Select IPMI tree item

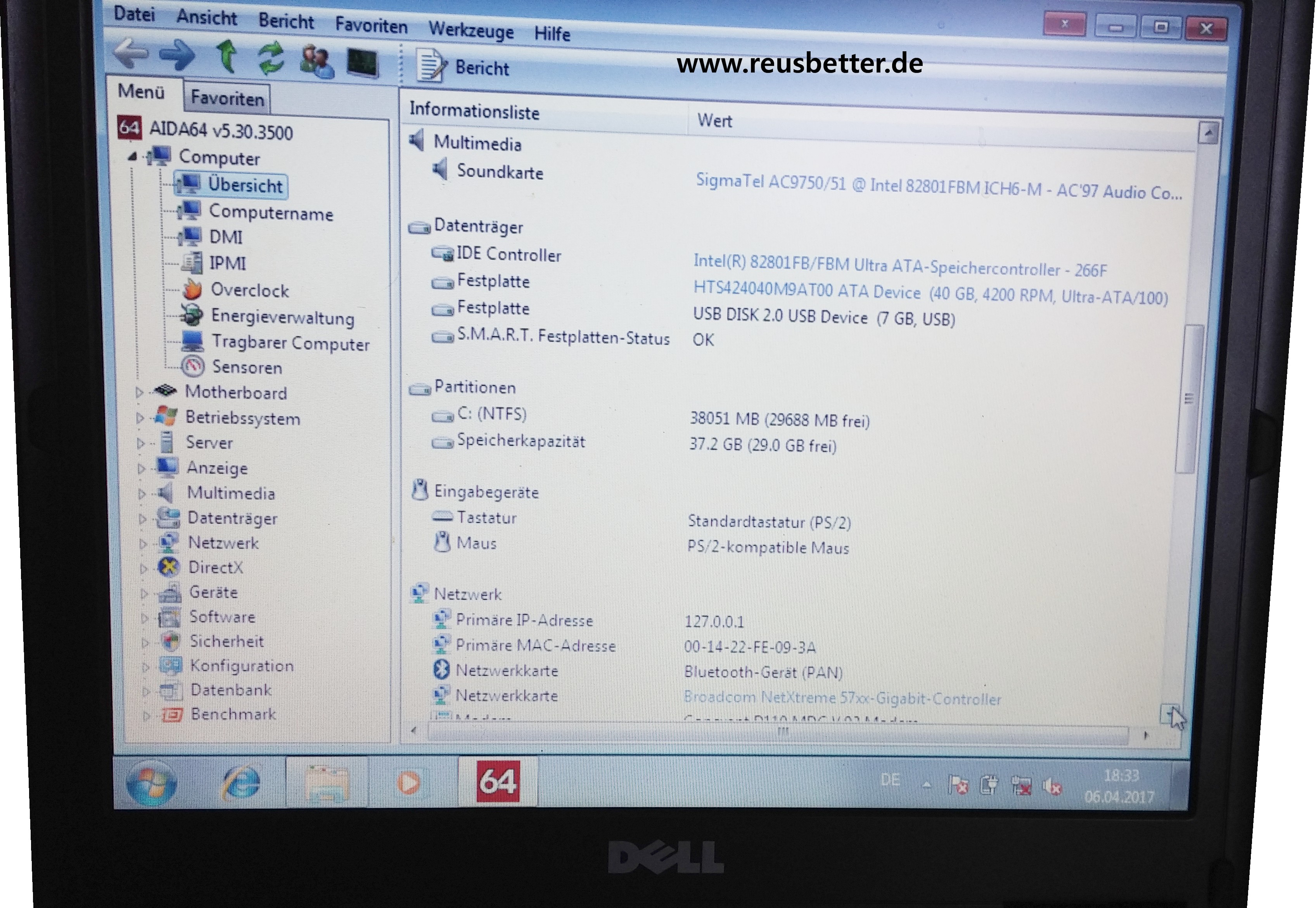[214, 263]
